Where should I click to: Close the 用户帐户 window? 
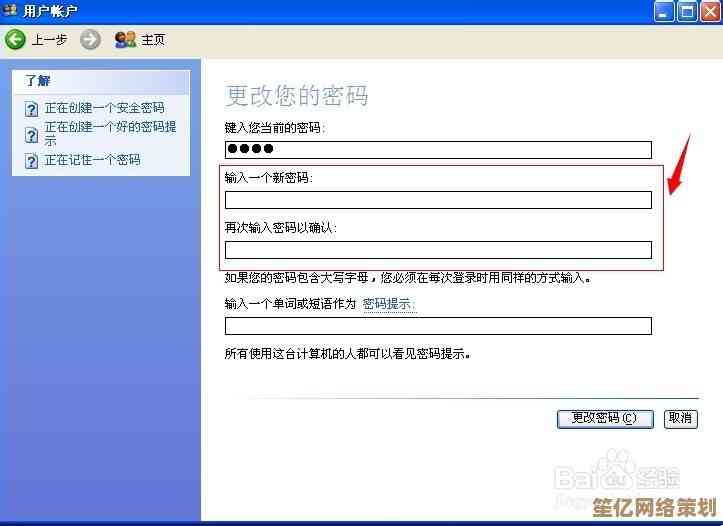(x=709, y=12)
